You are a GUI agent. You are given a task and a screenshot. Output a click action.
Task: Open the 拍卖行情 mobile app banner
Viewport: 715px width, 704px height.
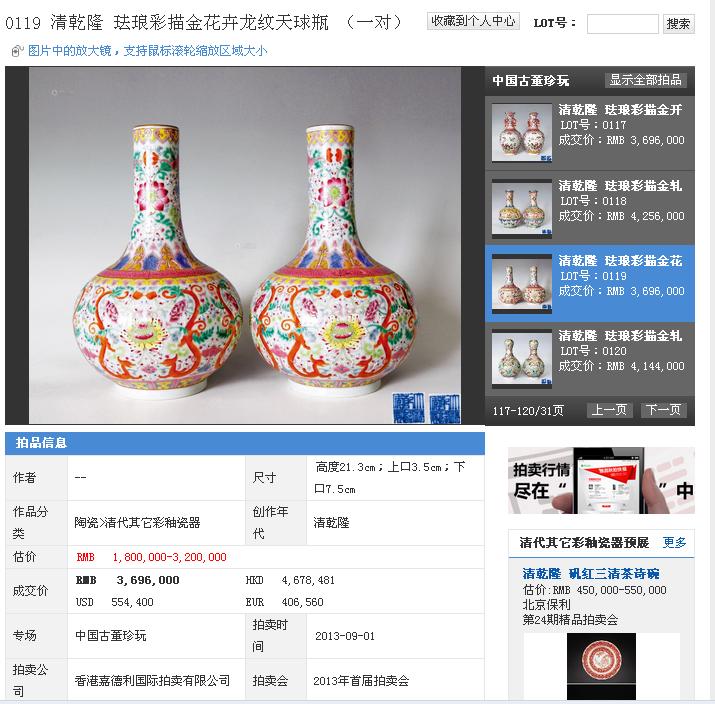[x=601, y=481]
